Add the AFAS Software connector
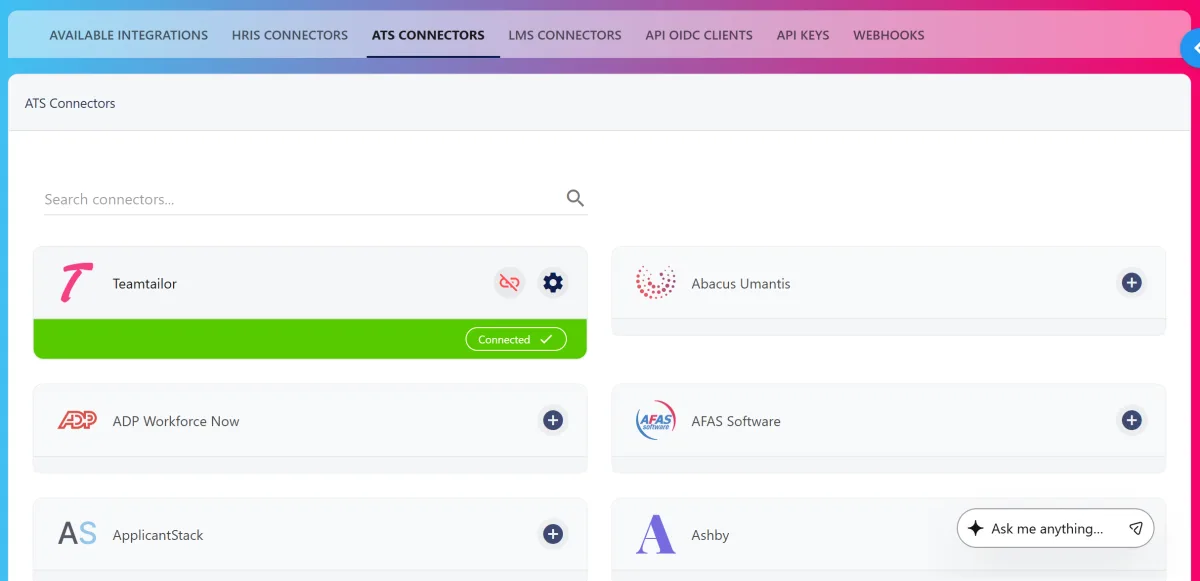The width and height of the screenshot is (1200, 581). [1131, 420]
